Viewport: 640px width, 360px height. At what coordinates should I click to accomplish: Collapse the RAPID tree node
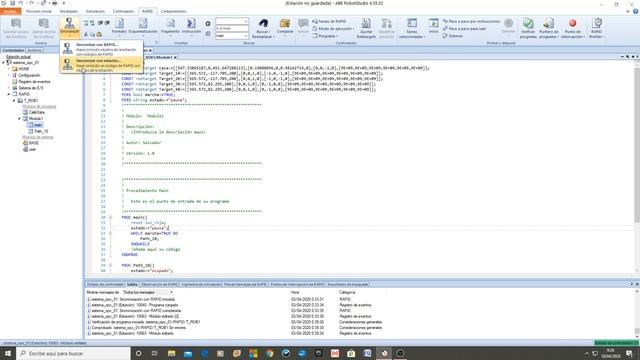tap(9, 94)
